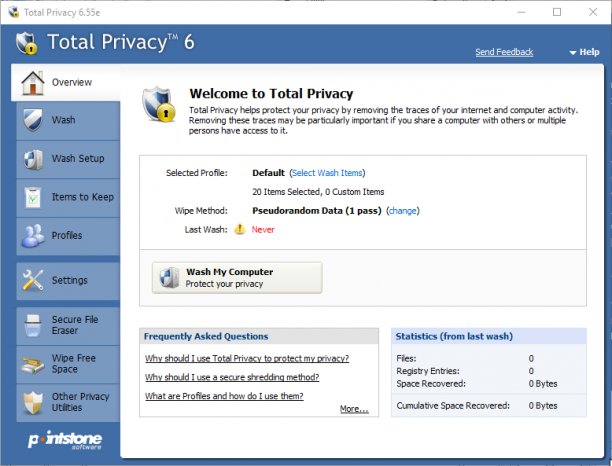
Task: Click the Other Privacy Utilities shield icon
Action: tap(33, 402)
